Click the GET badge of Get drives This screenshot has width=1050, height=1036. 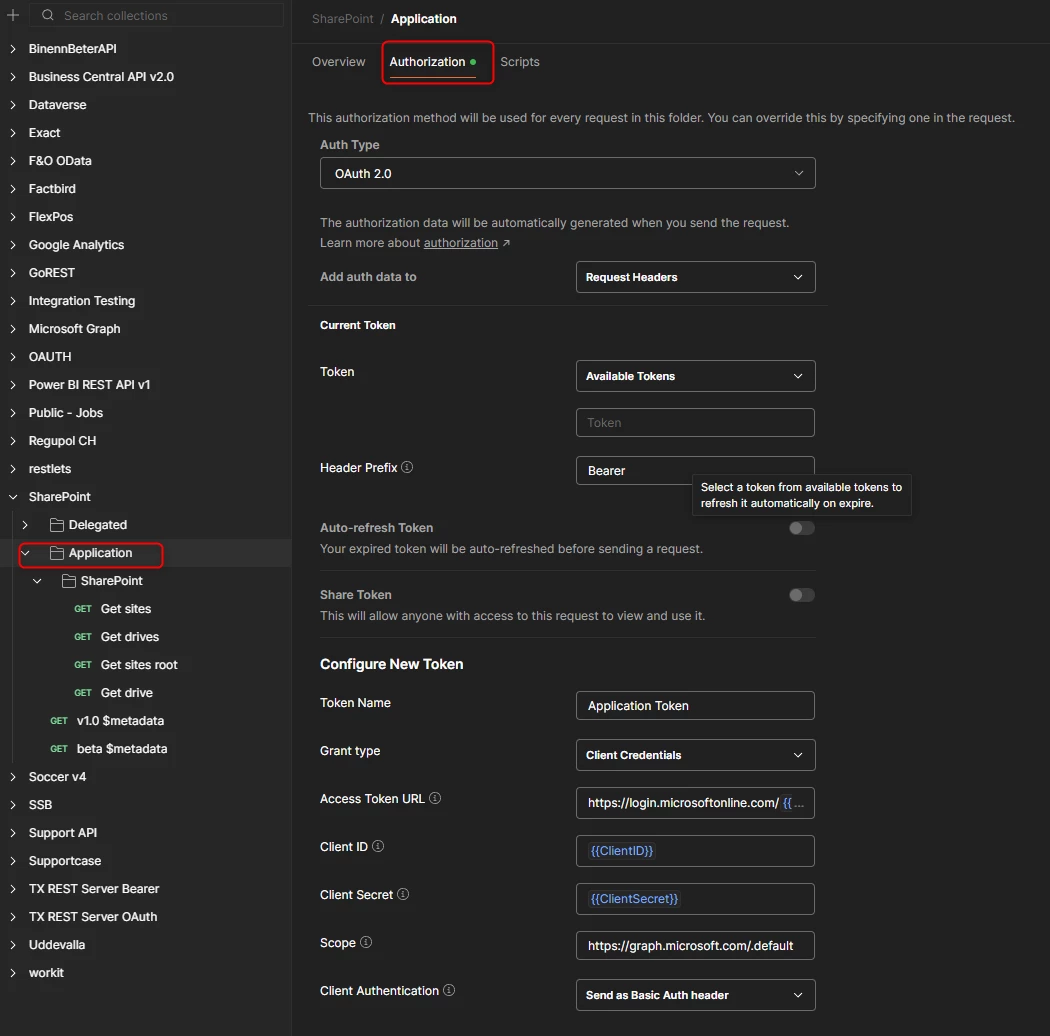(83, 637)
